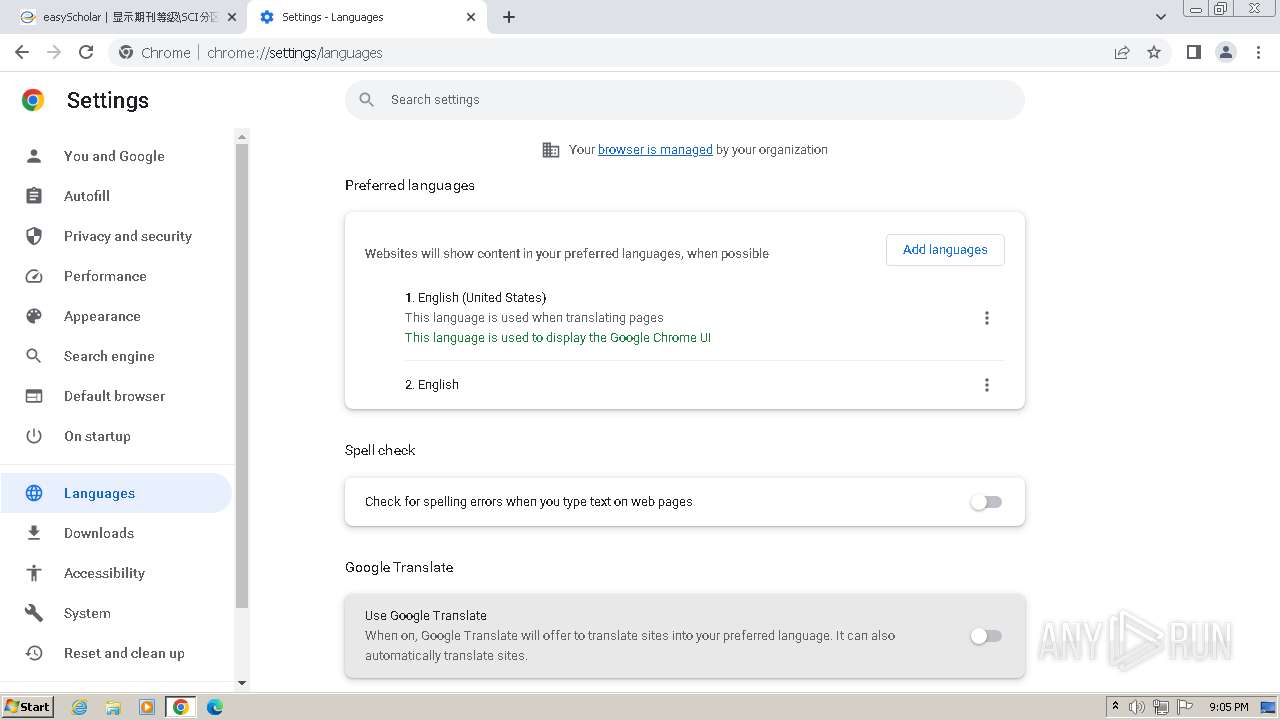The width and height of the screenshot is (1280, 720).
Task: Open the side panel icon
Action: [1193, 52]
